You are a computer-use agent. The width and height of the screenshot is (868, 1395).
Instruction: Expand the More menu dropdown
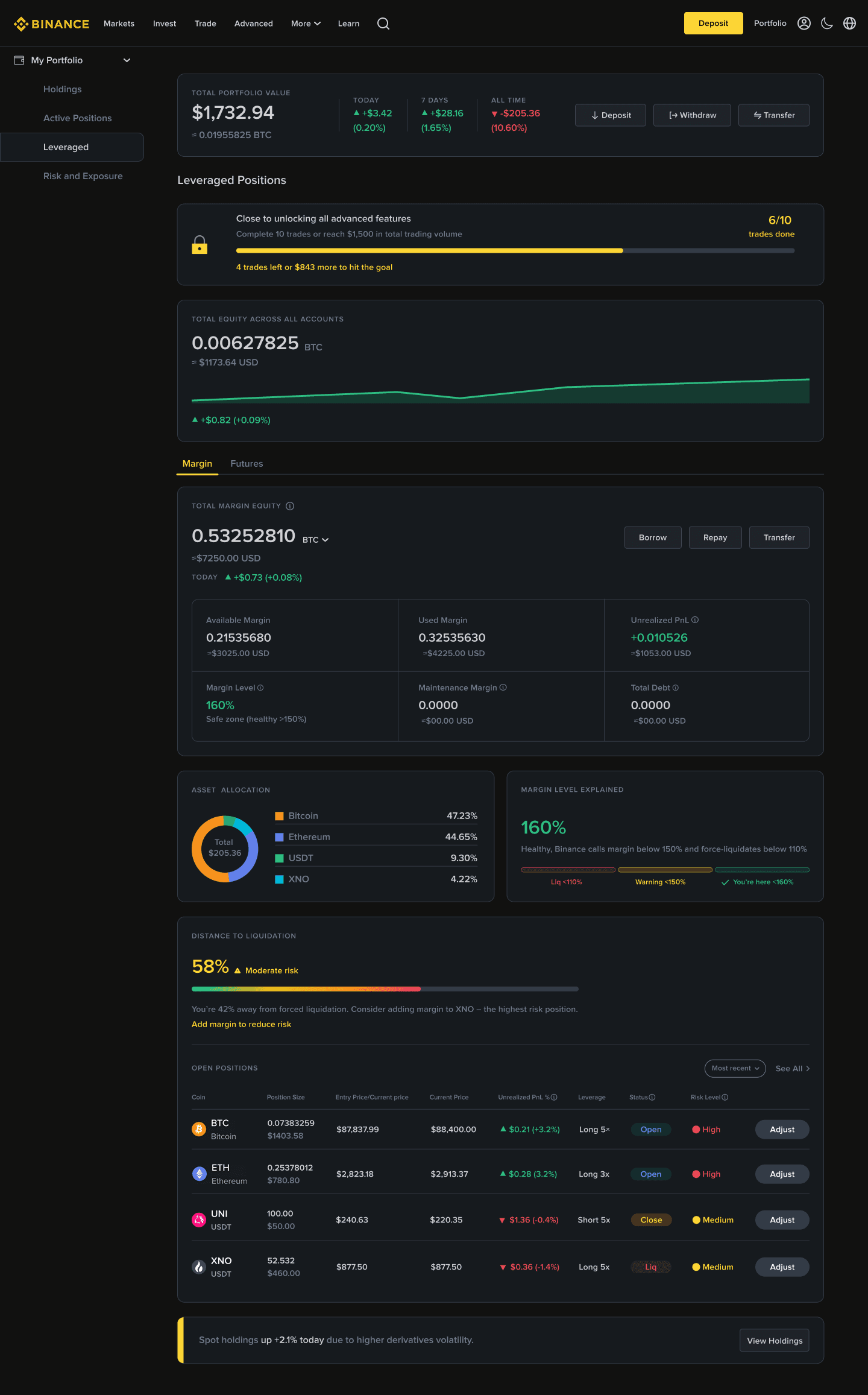tap(306, 24)
